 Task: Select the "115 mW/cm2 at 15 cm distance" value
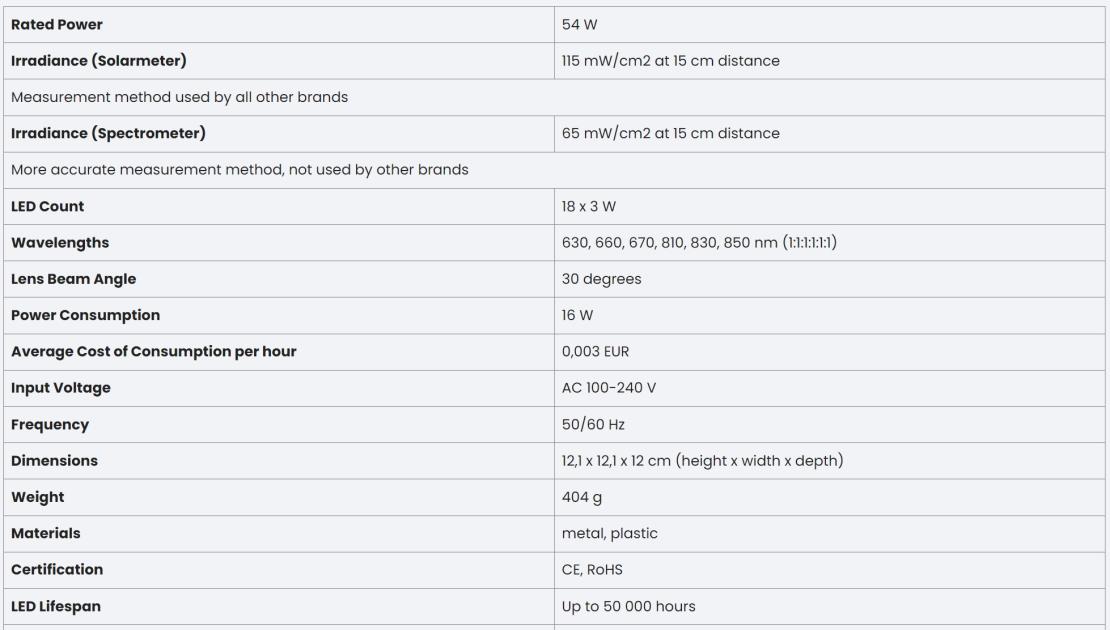pyautogui.click(x=670, y=61)
